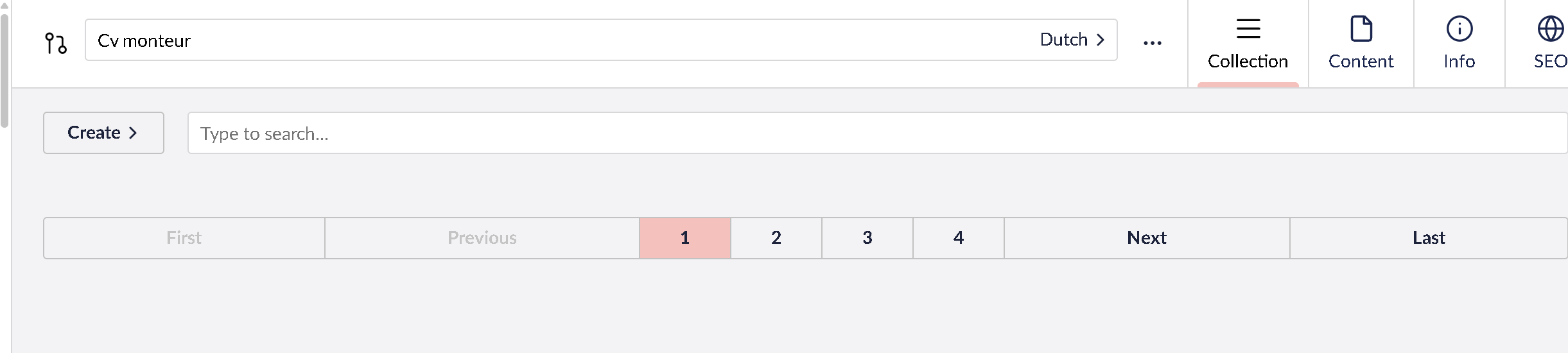Click the SEO globe icon

[1550, 29]
